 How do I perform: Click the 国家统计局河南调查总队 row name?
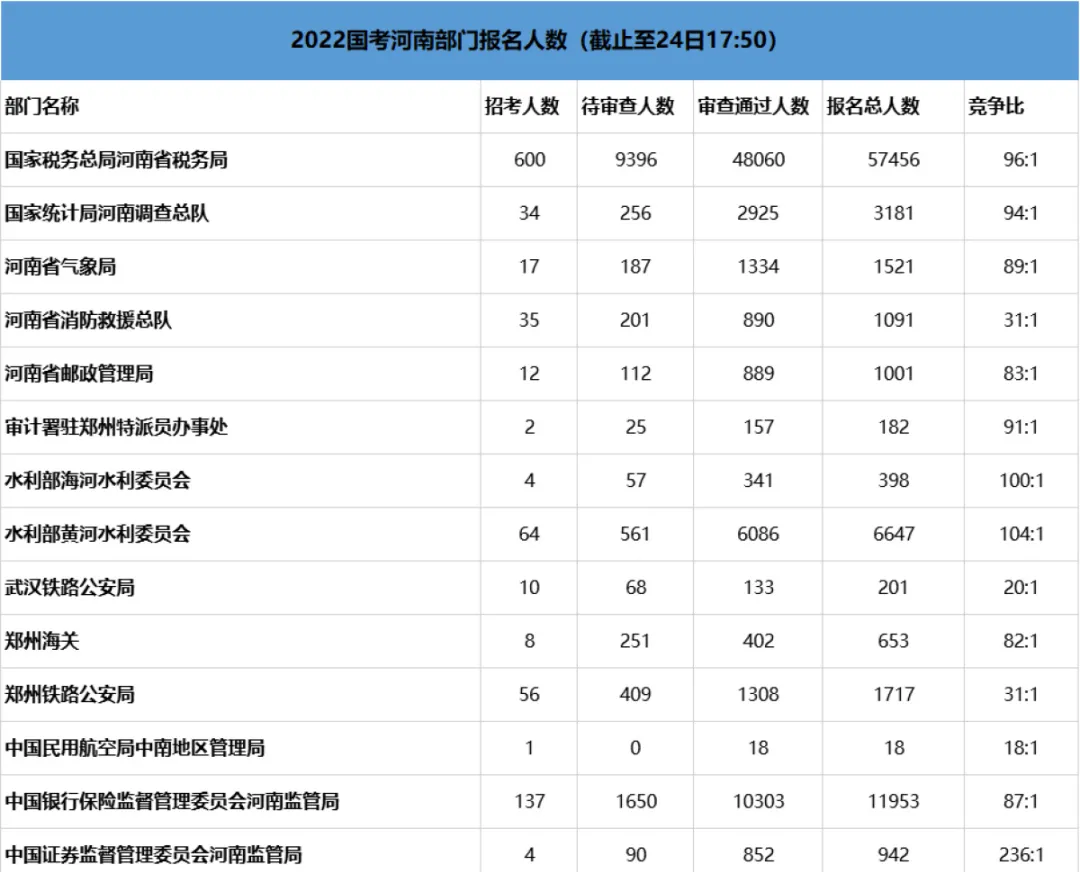(107, 213)
